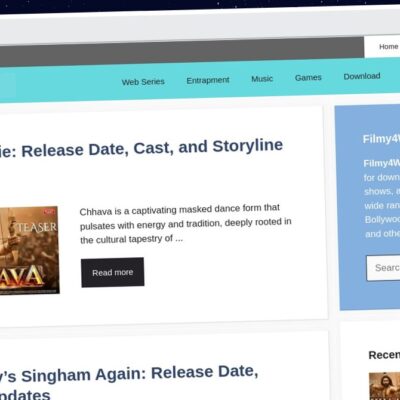This screenshot has width=400, height=400.
Task: Click the Chhava article excerpt text
Action: 186,224
